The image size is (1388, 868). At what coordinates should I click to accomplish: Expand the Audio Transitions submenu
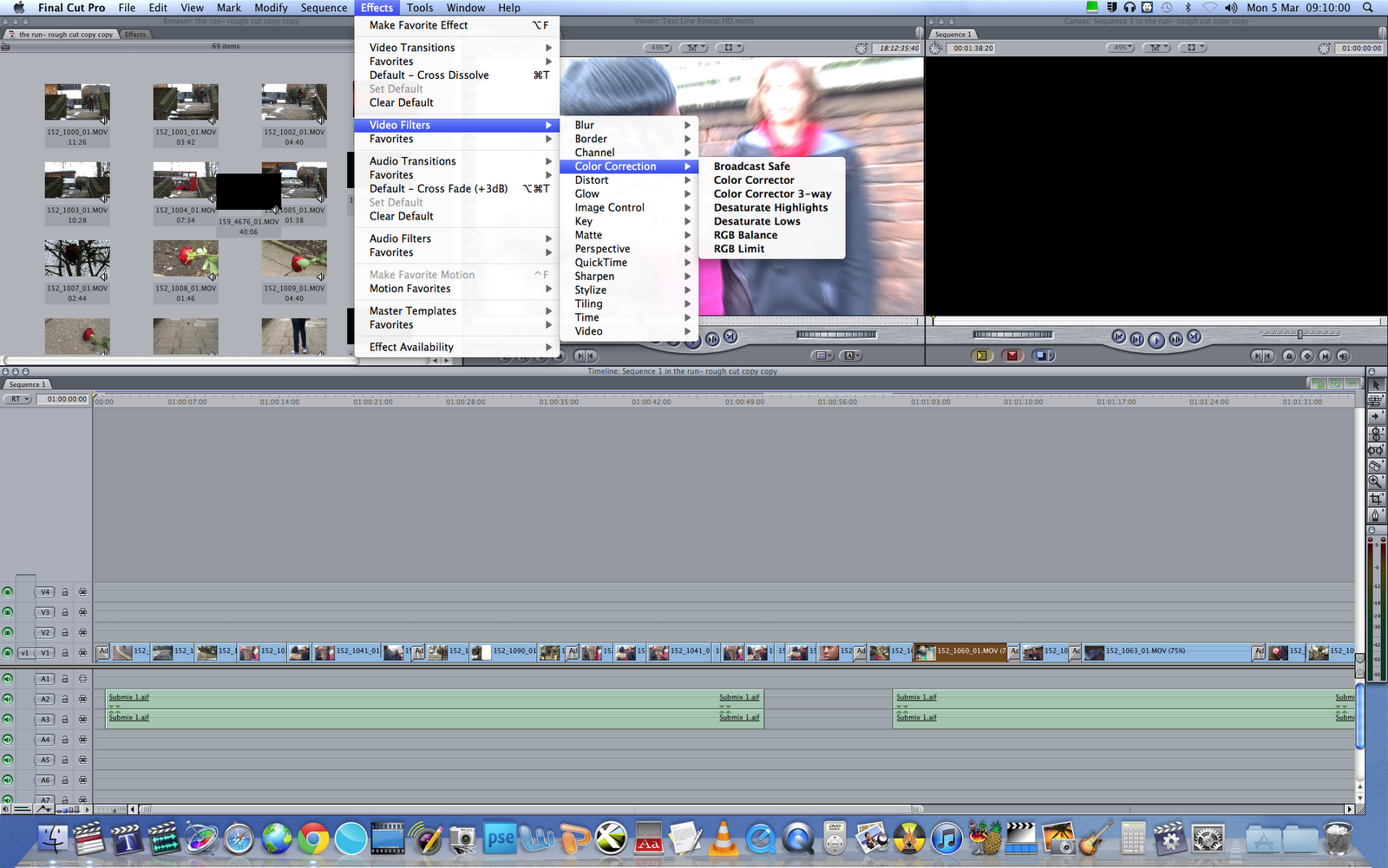click(457, 161)
